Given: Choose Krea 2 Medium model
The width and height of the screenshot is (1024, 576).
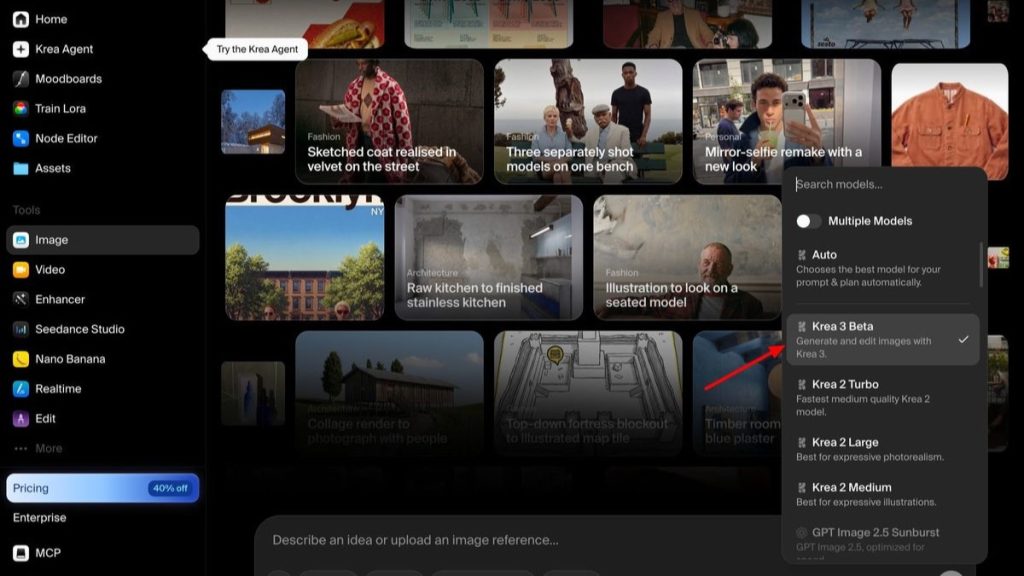Looking at the screenshot, I should 883,494.
